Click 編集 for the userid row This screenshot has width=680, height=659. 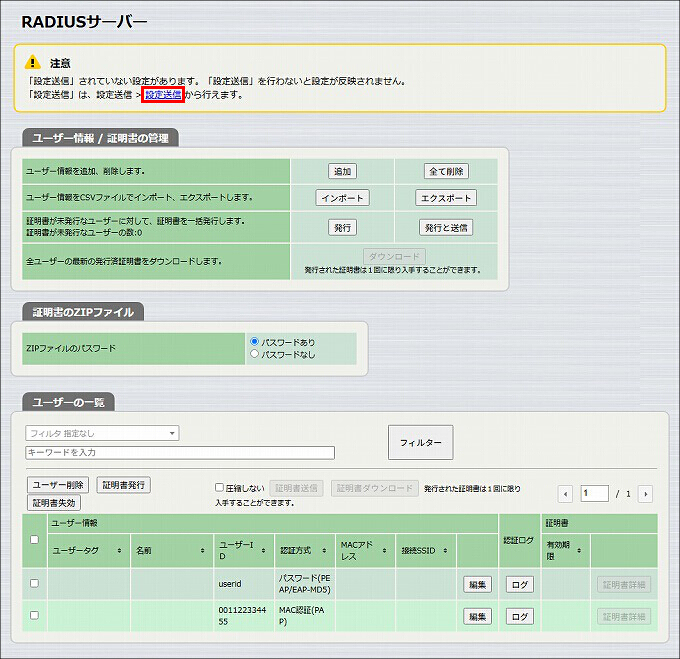[477, 584]
